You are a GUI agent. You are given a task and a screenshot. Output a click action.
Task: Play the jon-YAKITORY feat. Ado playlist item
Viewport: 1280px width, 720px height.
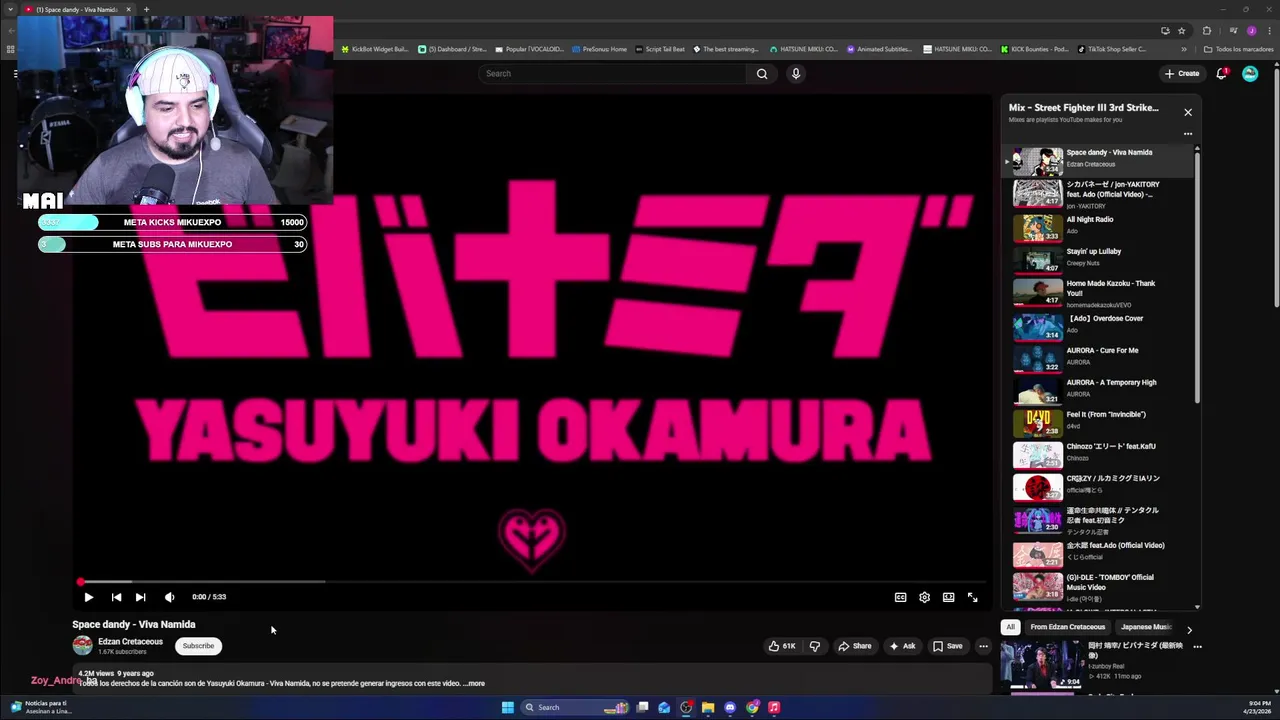point(1098,193)
